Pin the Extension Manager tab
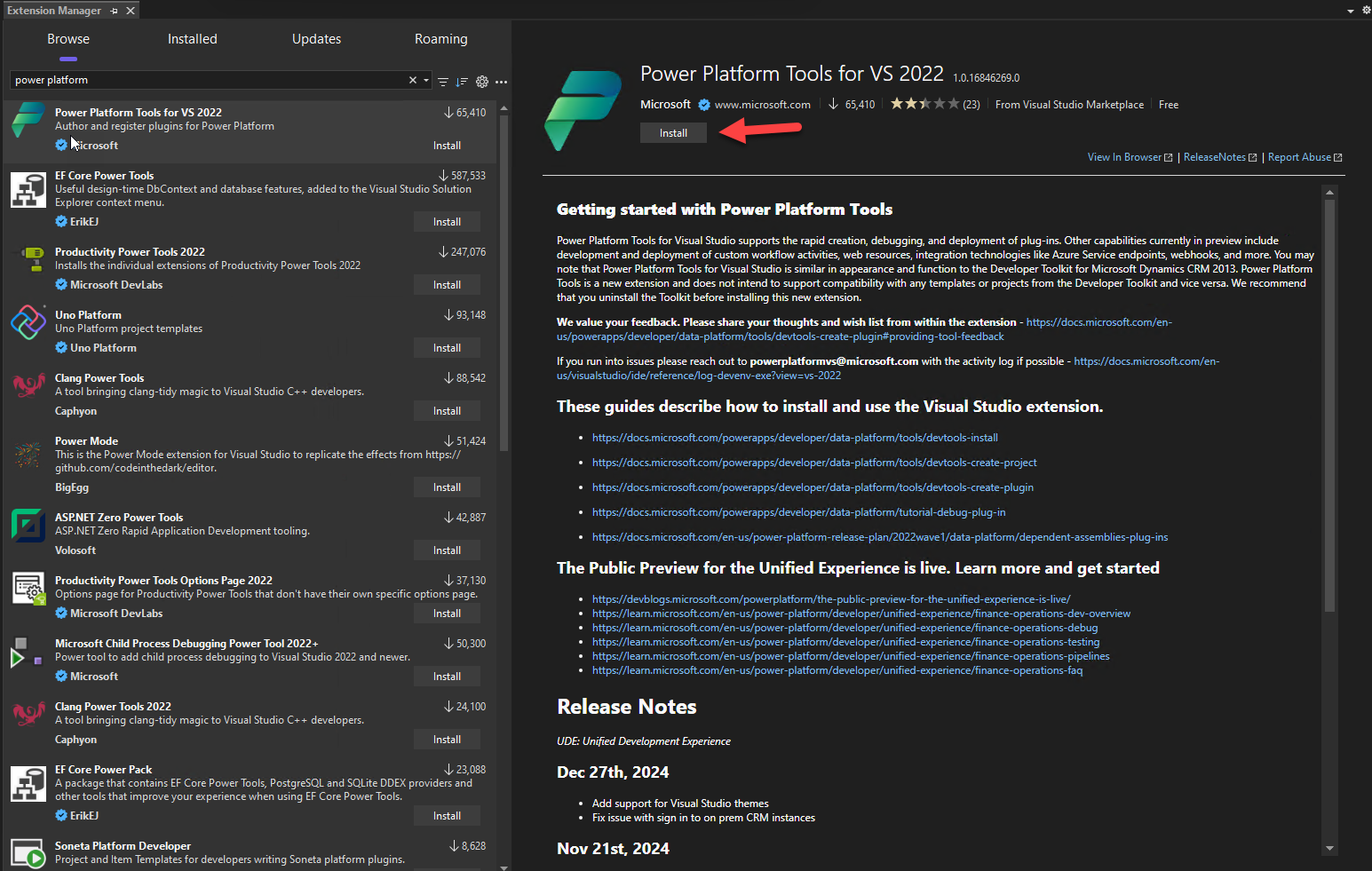The image size is (1372, 871). (115, 11)
